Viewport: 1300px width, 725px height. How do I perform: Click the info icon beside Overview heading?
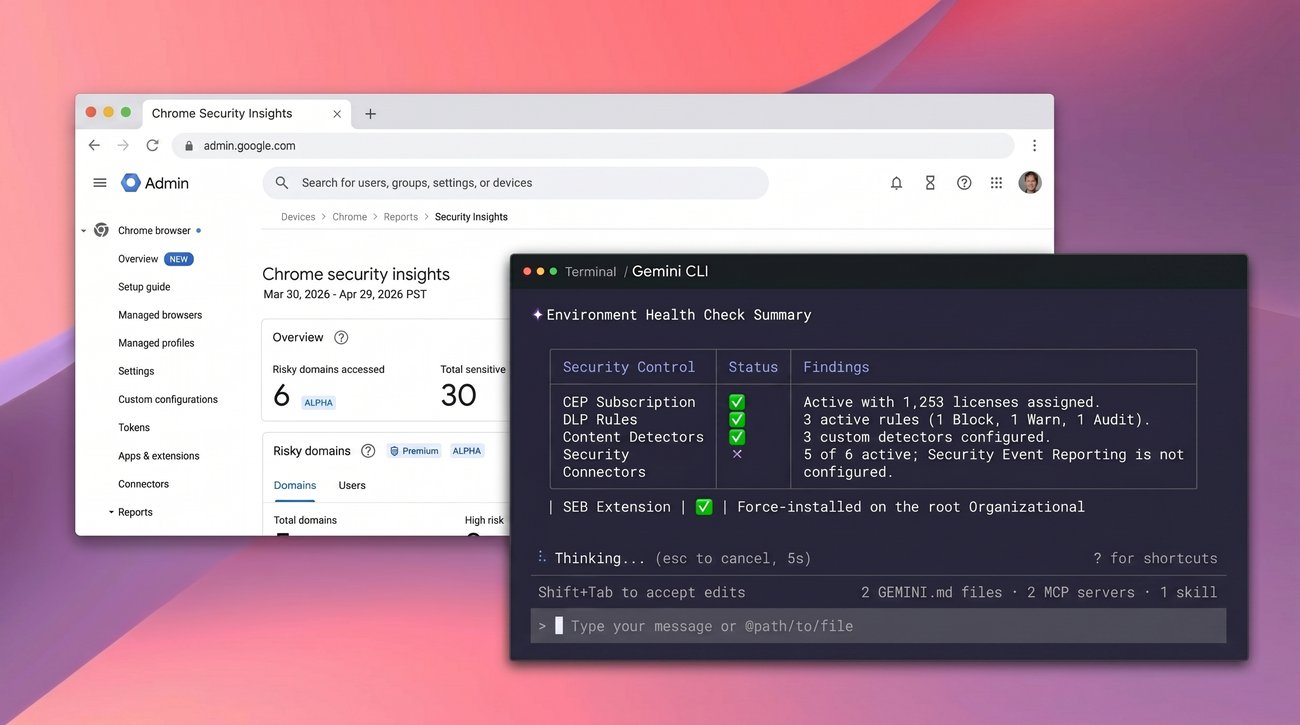341,338
